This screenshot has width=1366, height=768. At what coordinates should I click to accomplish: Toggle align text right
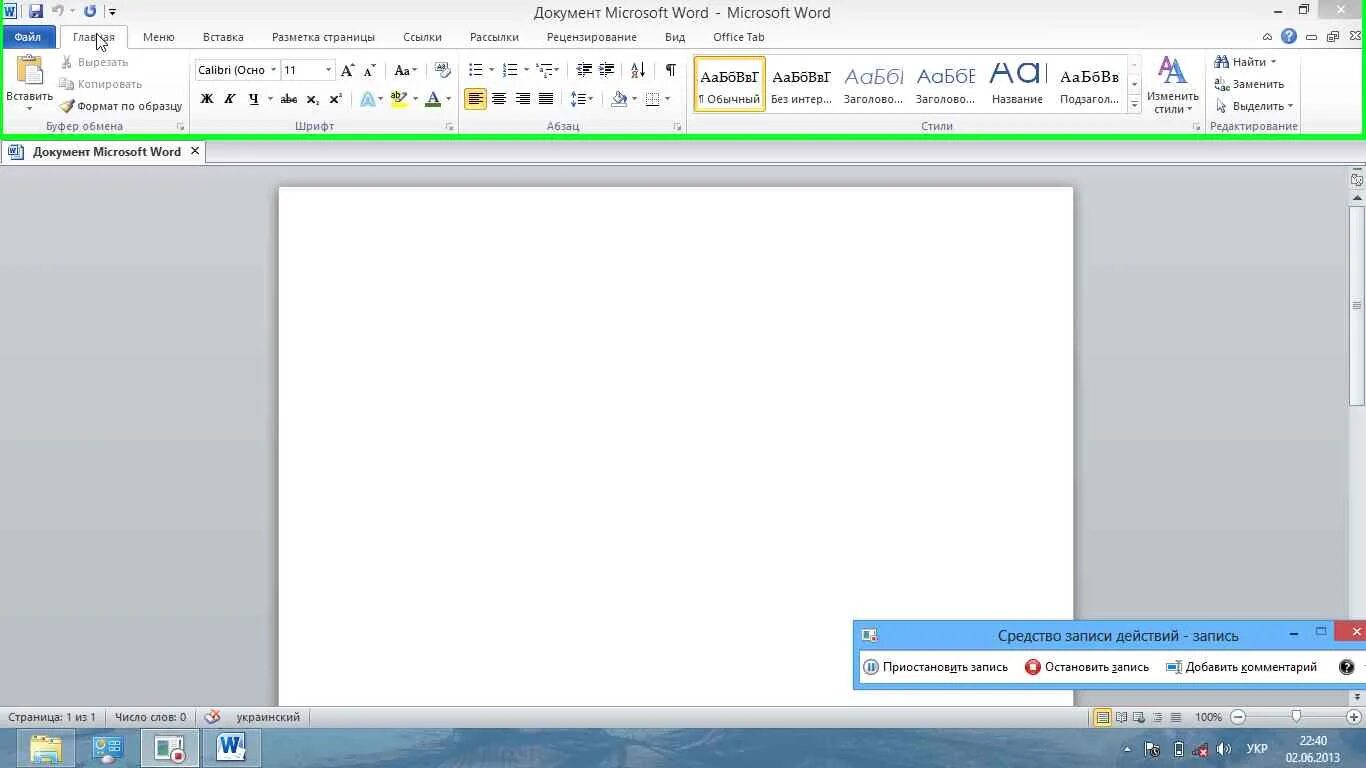(522, 99)
